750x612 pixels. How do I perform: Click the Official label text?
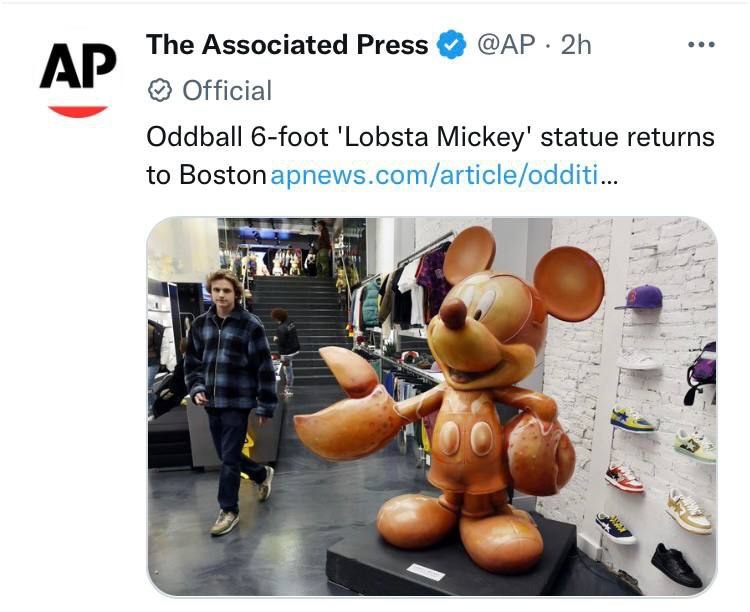(x=227, y=90)
